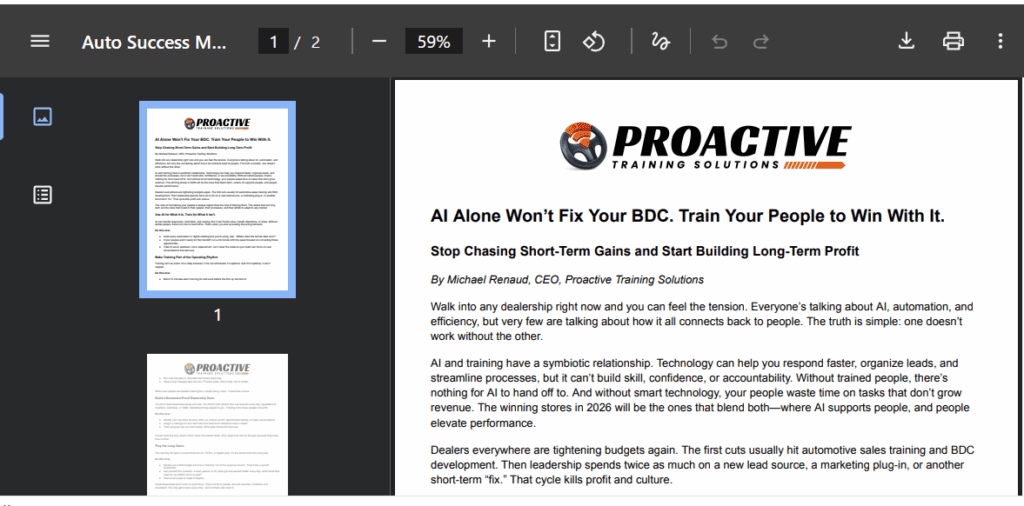Click the Auto Success document title
Viewport: 1024px width, 506px height.
coord(154,42)
